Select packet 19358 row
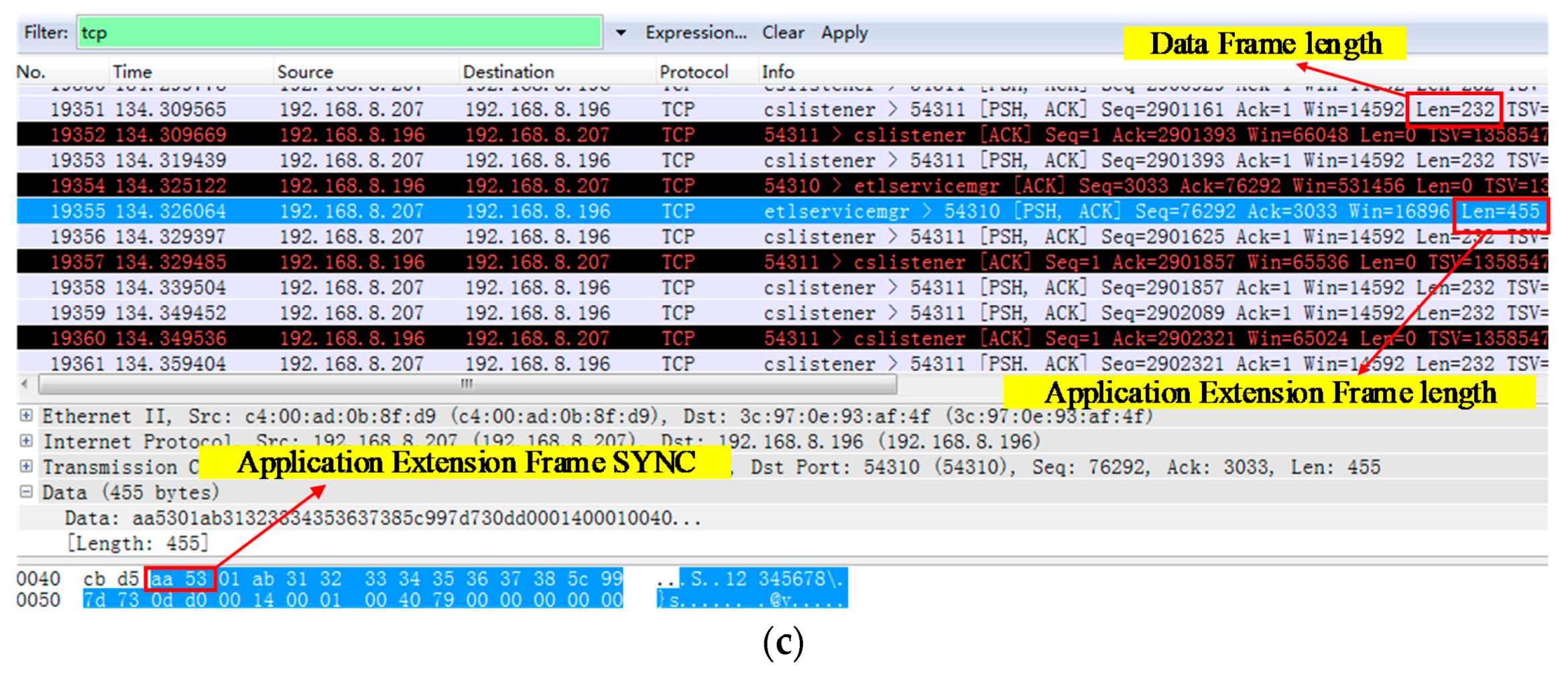 (782, 288)
